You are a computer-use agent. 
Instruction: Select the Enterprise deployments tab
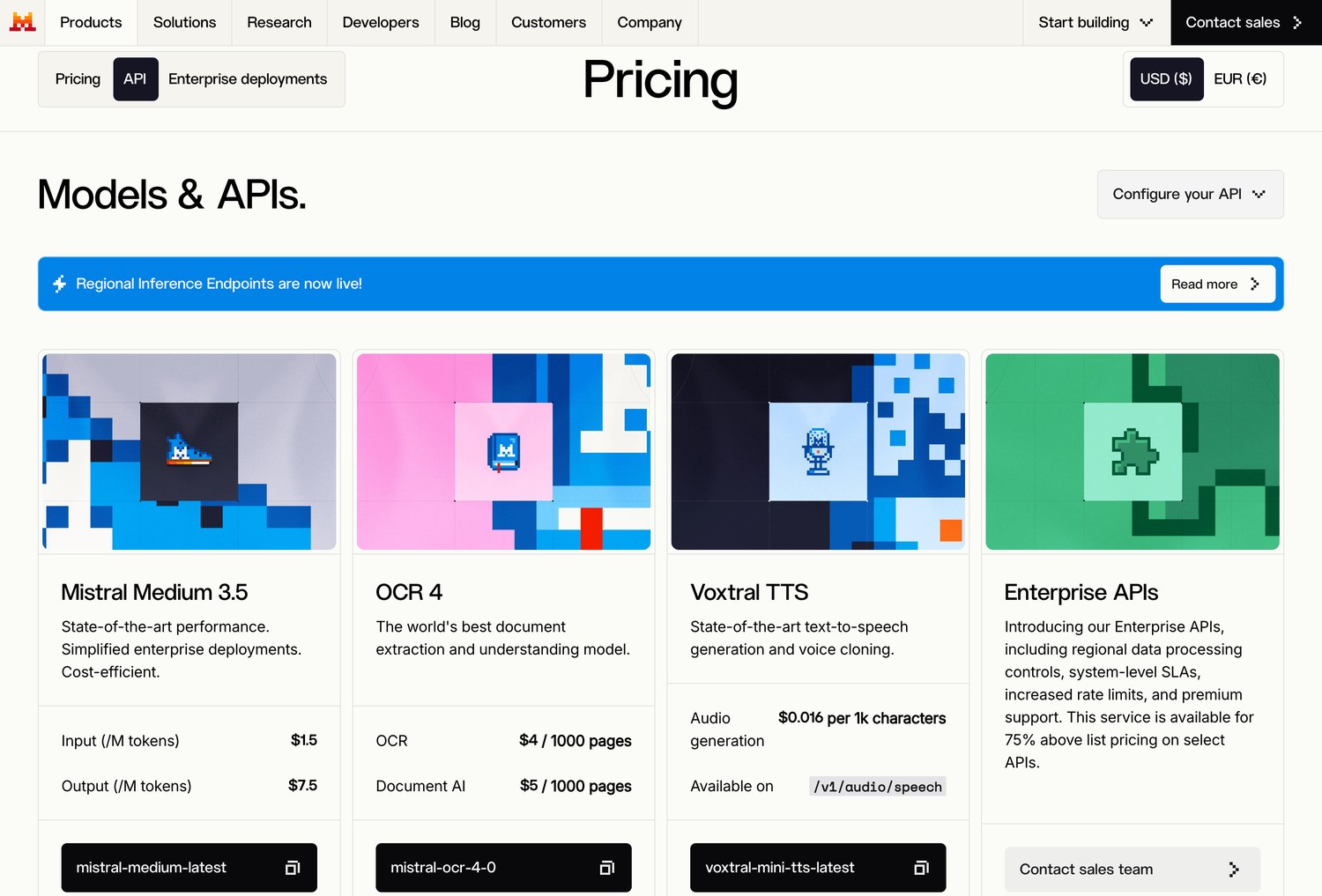pos(248,78)
